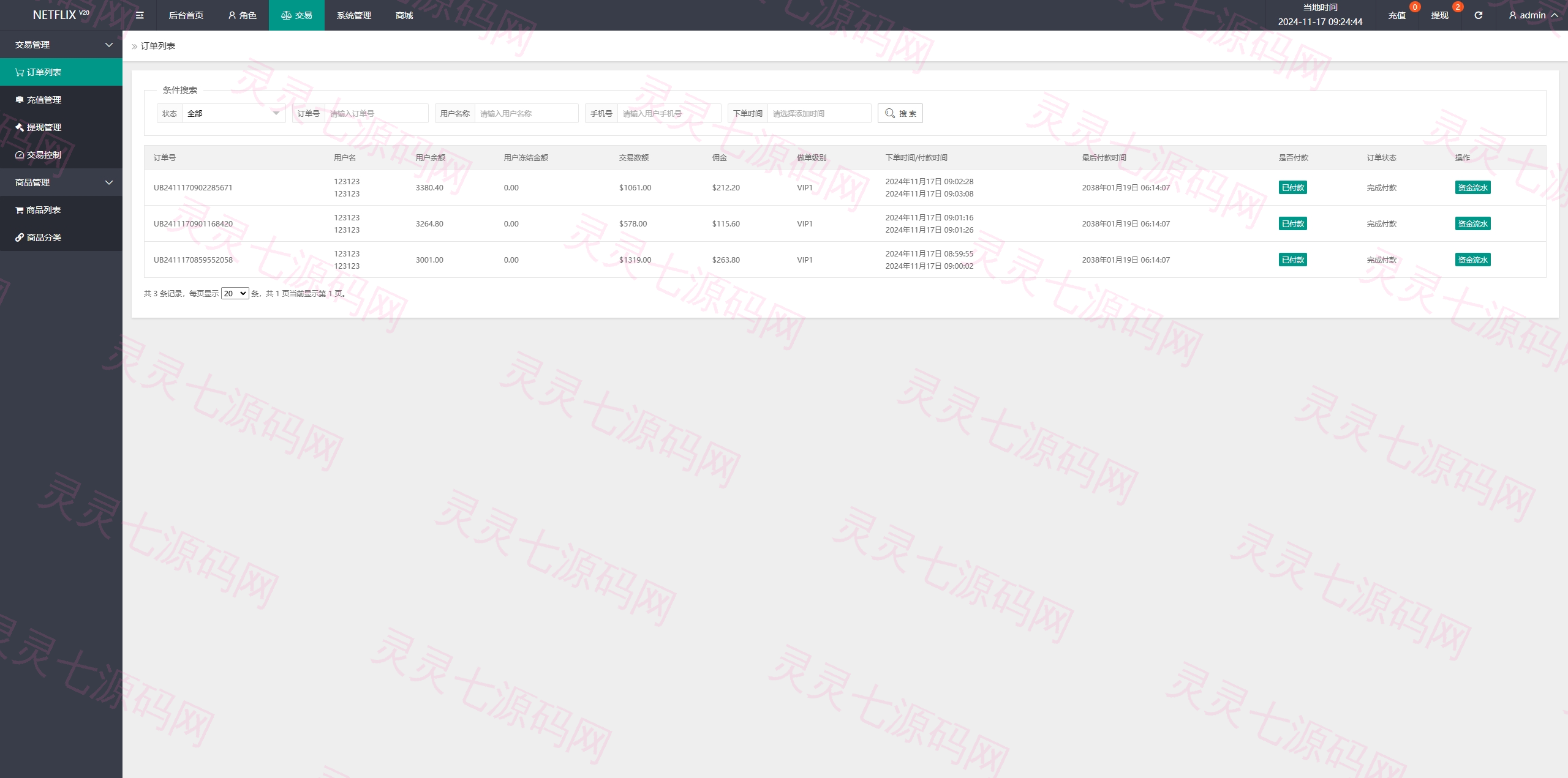Switch to the 角色 tab
Screen dimensions: 1568x778
point(242,15)
